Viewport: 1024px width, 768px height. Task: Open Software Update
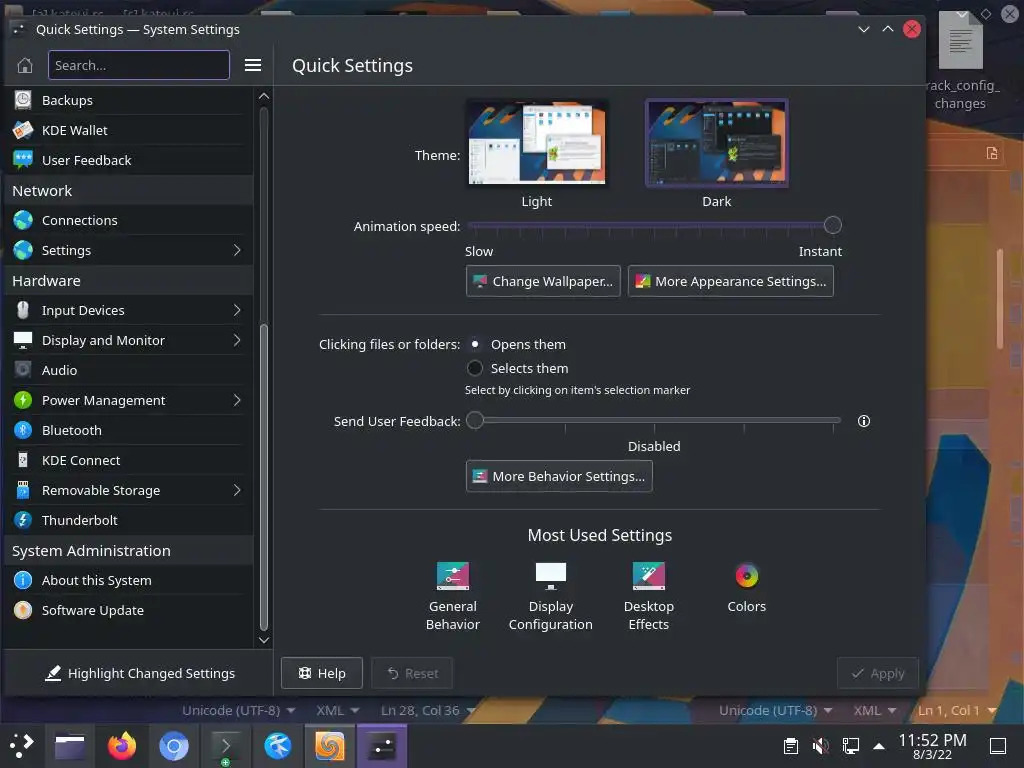(128, 610)
